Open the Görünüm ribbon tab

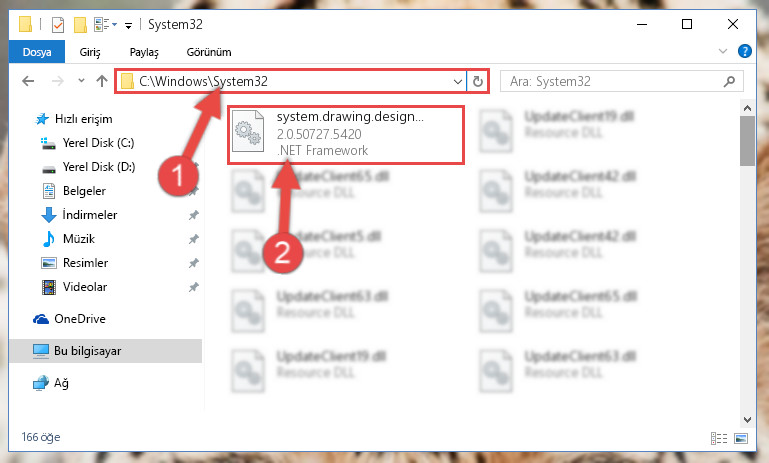pos(209,52)
